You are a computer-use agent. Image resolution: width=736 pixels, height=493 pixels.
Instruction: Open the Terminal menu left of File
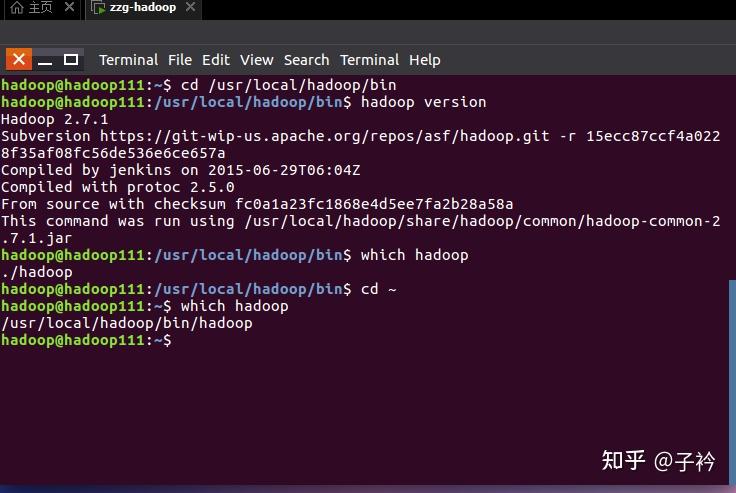tap(128, 60)
